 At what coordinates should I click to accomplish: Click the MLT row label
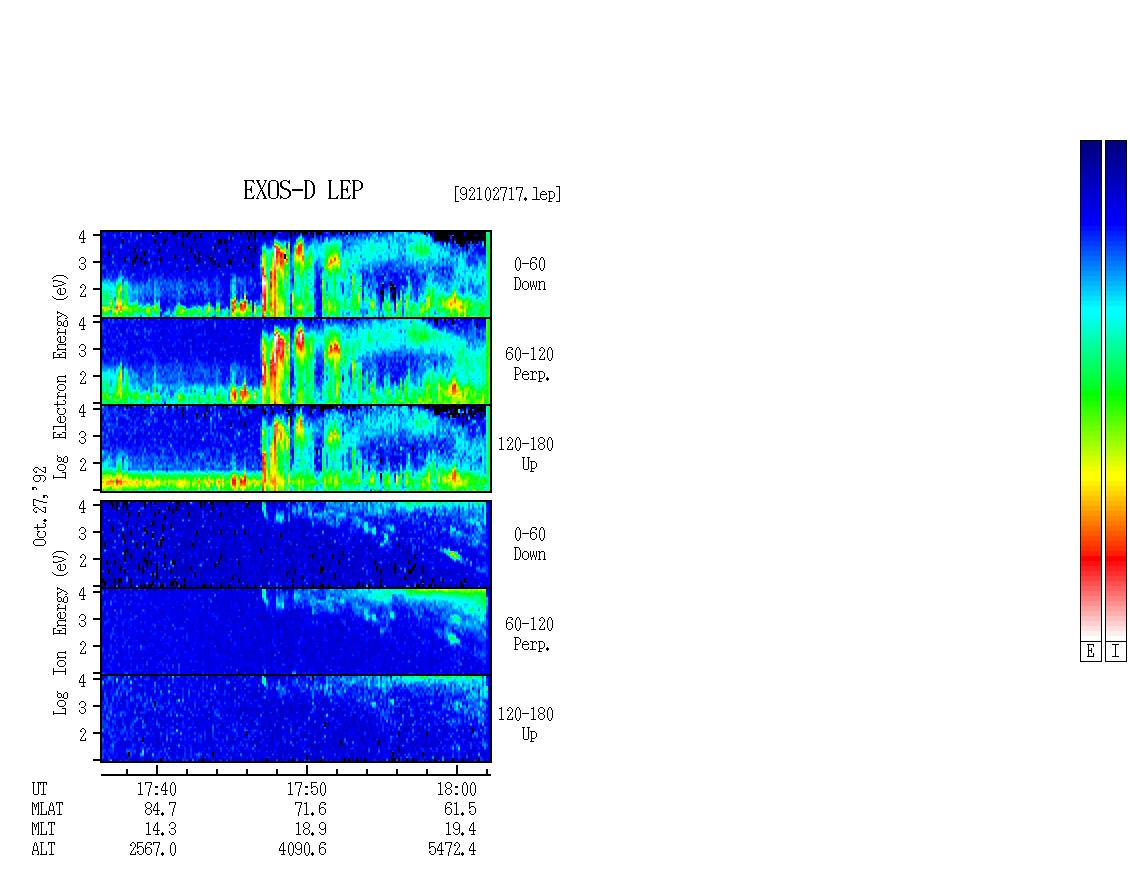coord(43,830)
